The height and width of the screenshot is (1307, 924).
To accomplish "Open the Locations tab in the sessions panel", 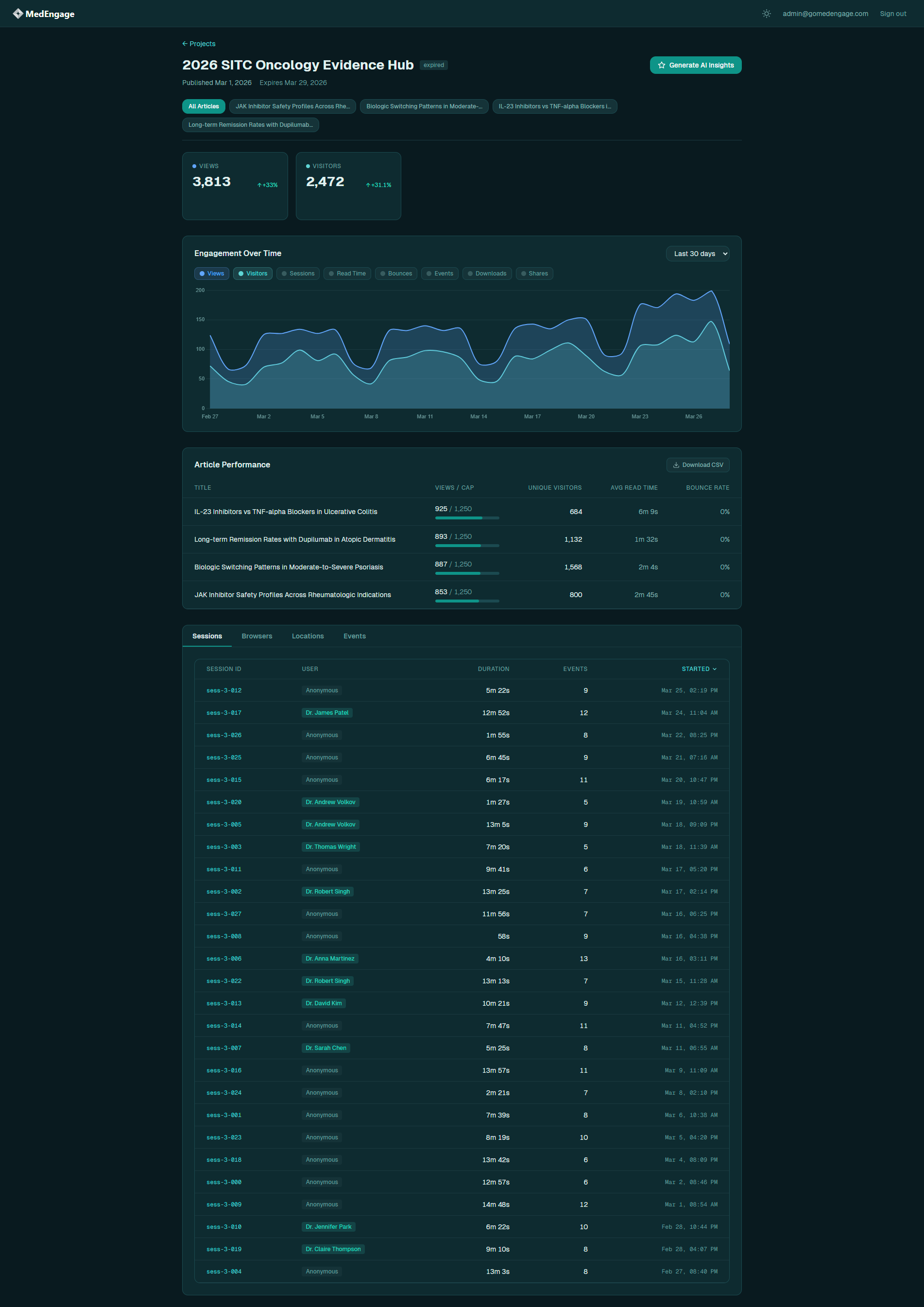I will pyautogui.click(x=308, y=636).
